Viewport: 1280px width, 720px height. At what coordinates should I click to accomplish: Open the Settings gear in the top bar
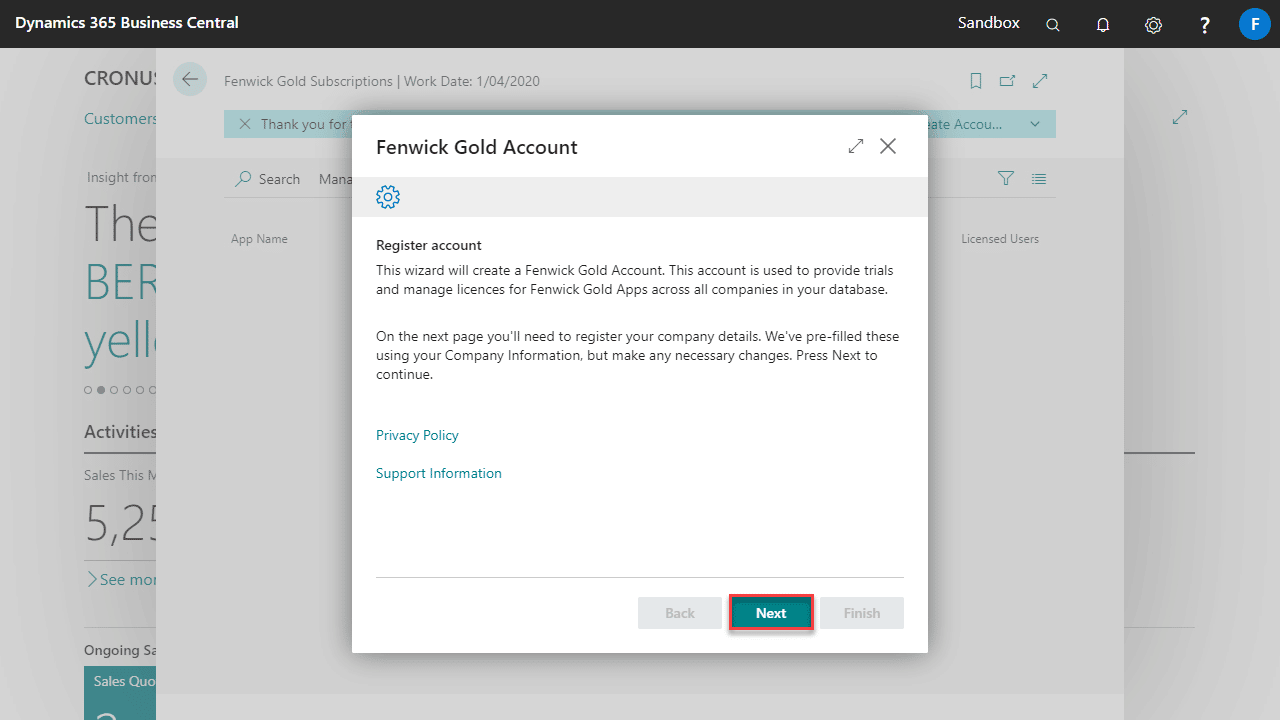point(1153,25)
